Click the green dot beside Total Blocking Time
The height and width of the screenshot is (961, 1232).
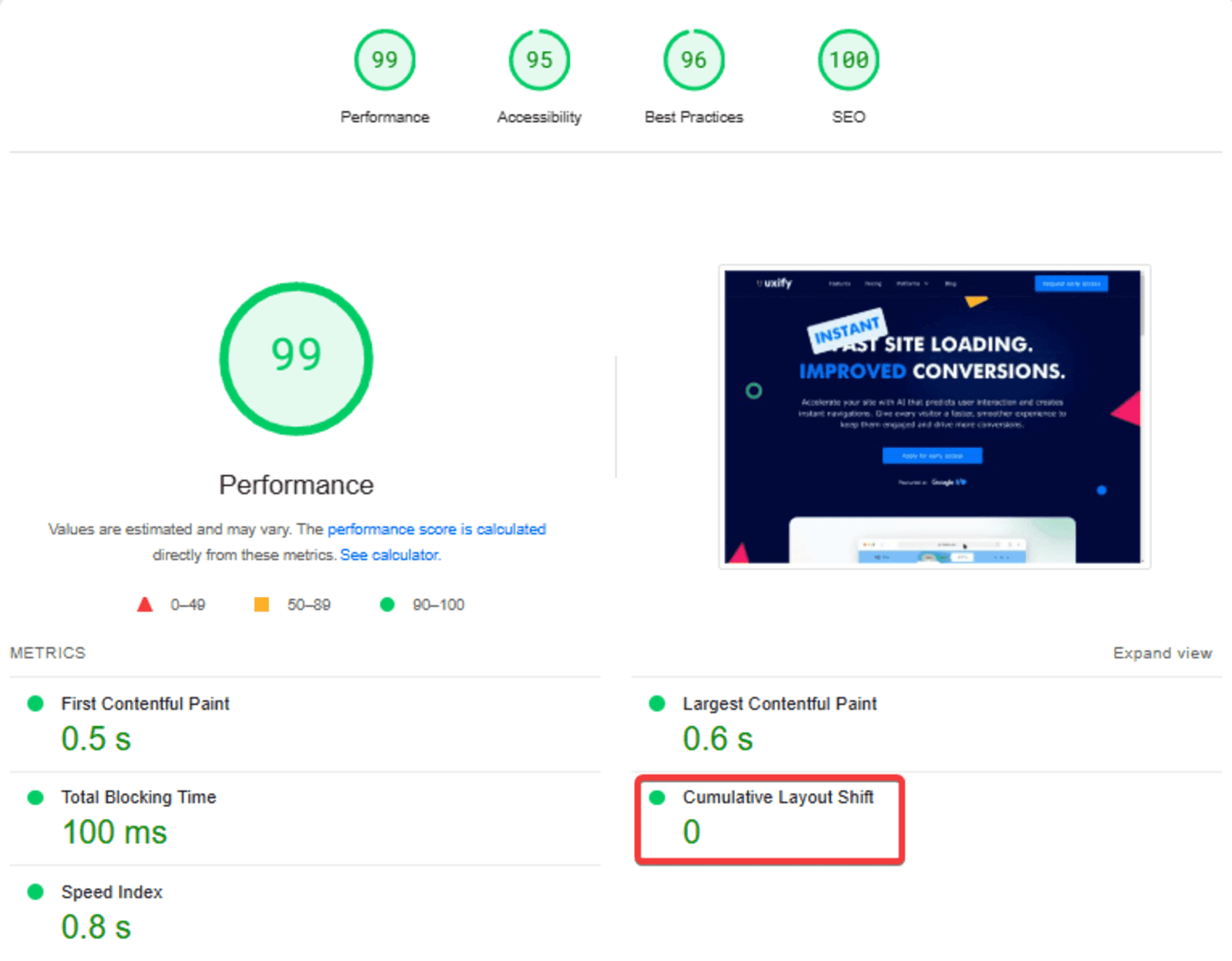tap(35, 797)
